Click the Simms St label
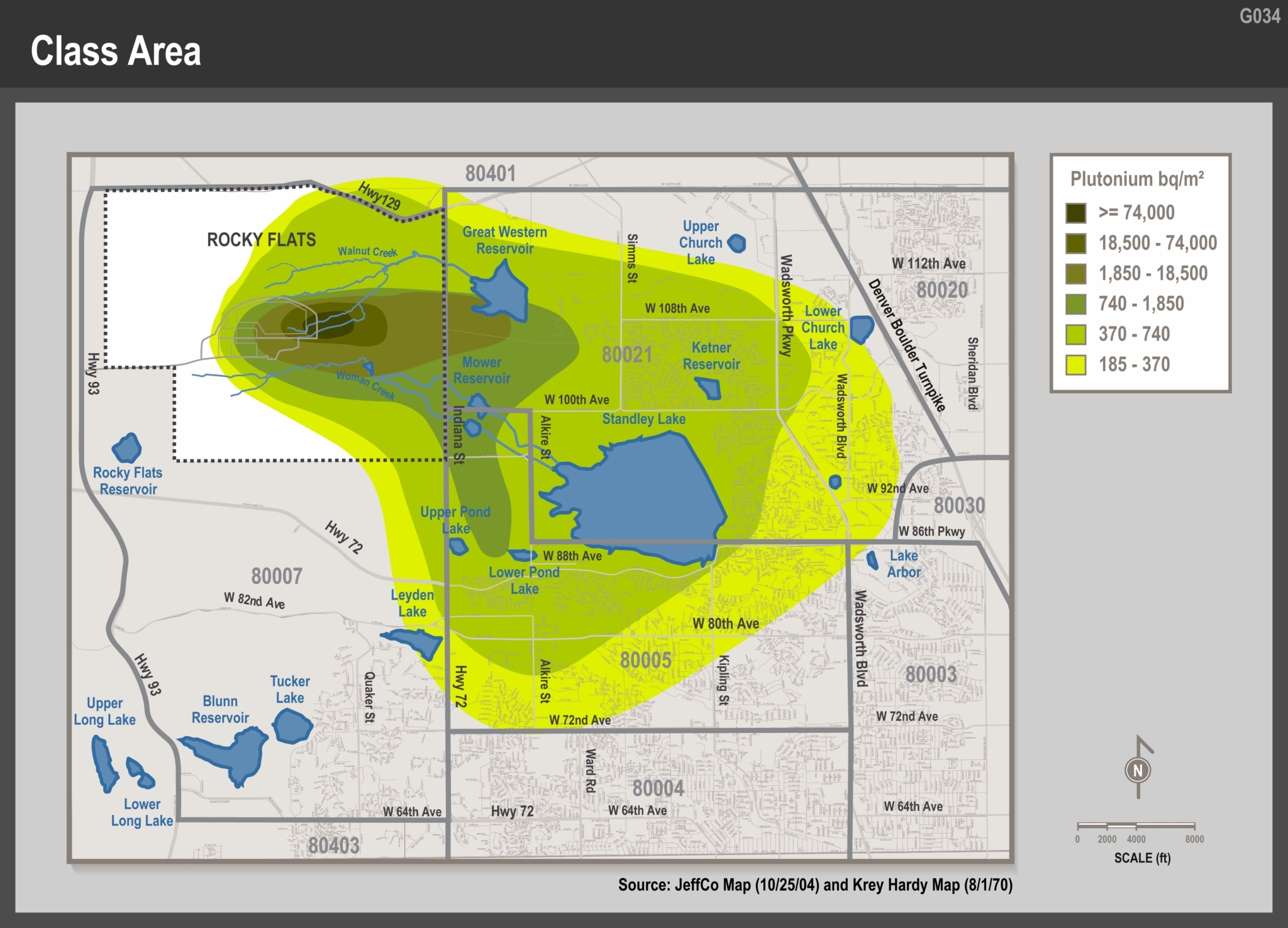Viewport: 1288px width, 928px height. (632, 259)
